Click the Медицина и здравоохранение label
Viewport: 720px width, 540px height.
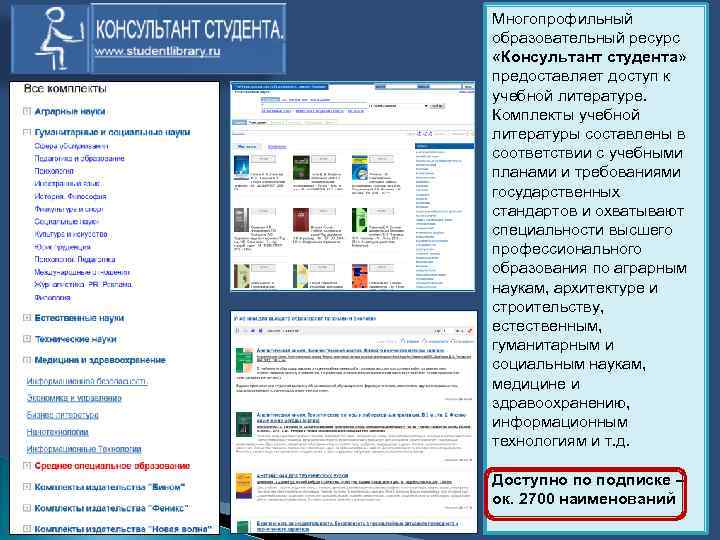pyautogui.click(x=100, y=360)
